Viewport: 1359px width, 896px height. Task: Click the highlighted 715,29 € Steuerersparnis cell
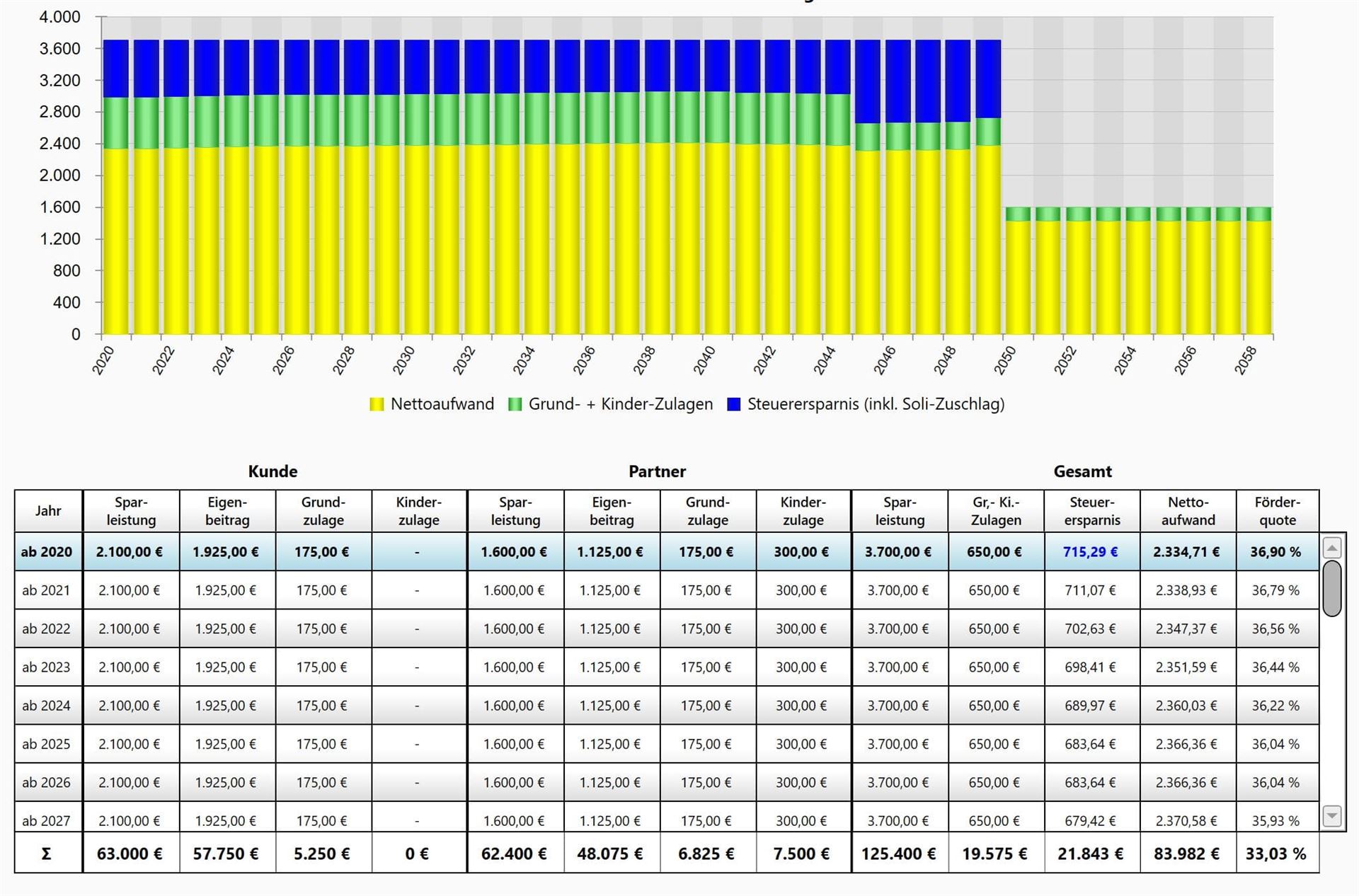[x=1090, y=551]
